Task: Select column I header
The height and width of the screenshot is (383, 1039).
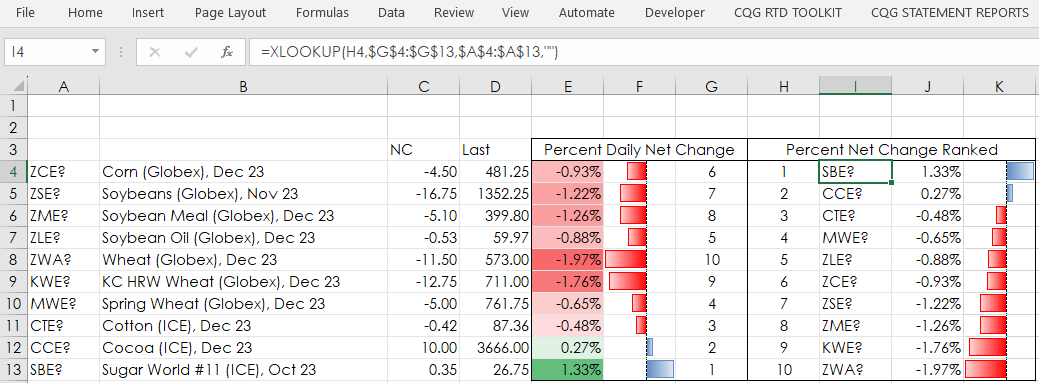Action: (855, 85)
